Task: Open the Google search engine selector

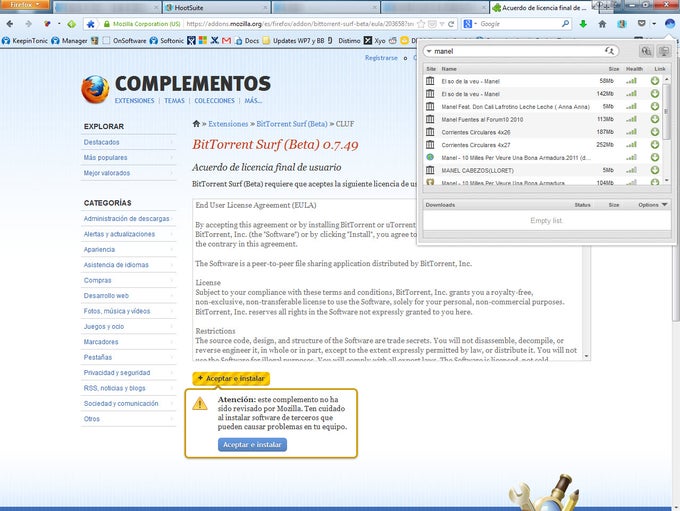Action: point(470,24)
